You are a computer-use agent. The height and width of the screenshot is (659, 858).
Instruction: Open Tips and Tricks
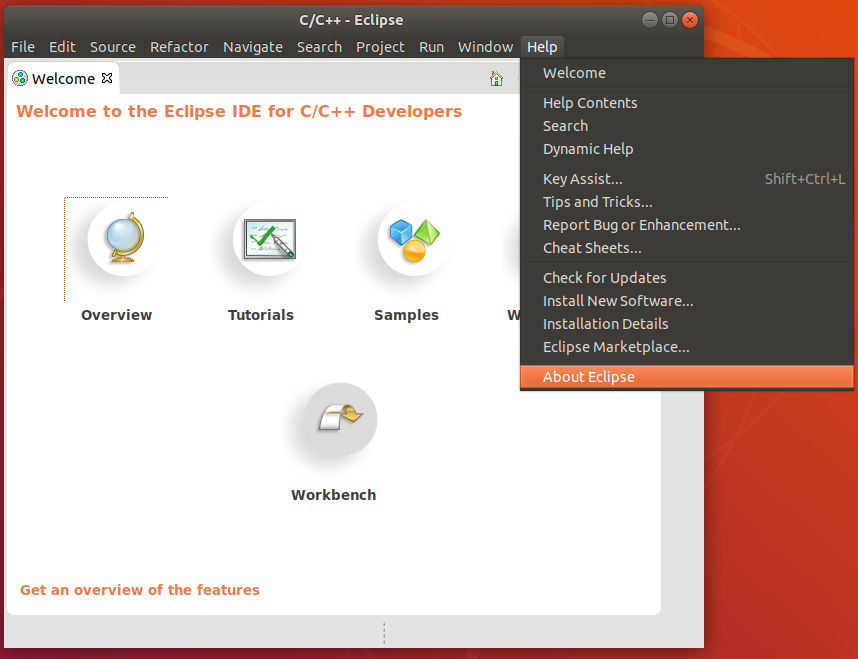(x=687, y=202)
